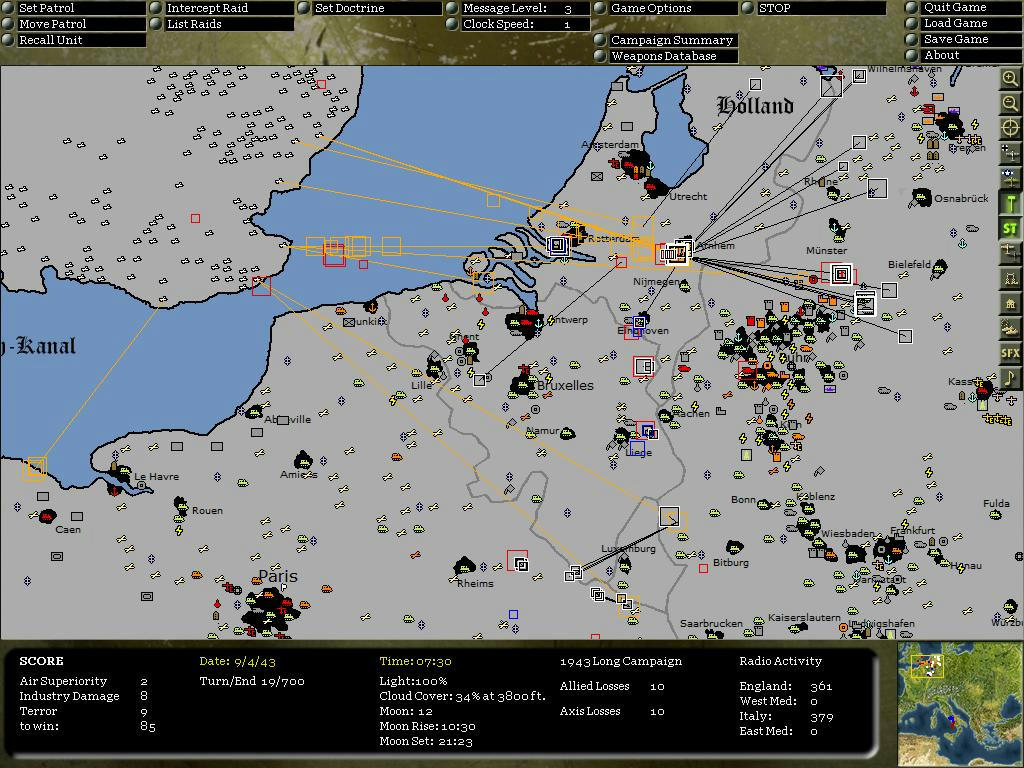Click the Paris city label
Viewport: 1024px width, 768px height.
(278, 576)
